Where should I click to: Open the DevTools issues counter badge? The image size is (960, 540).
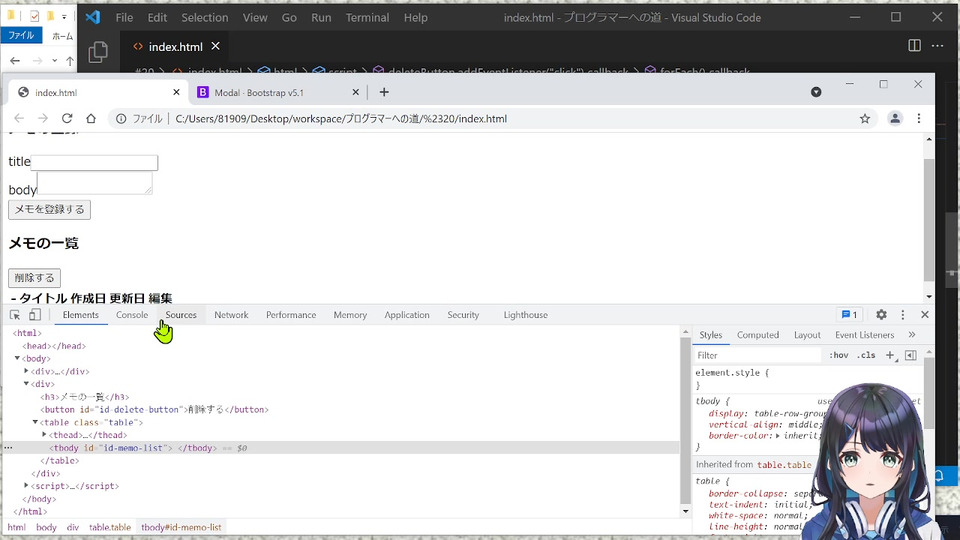[849, 315]
